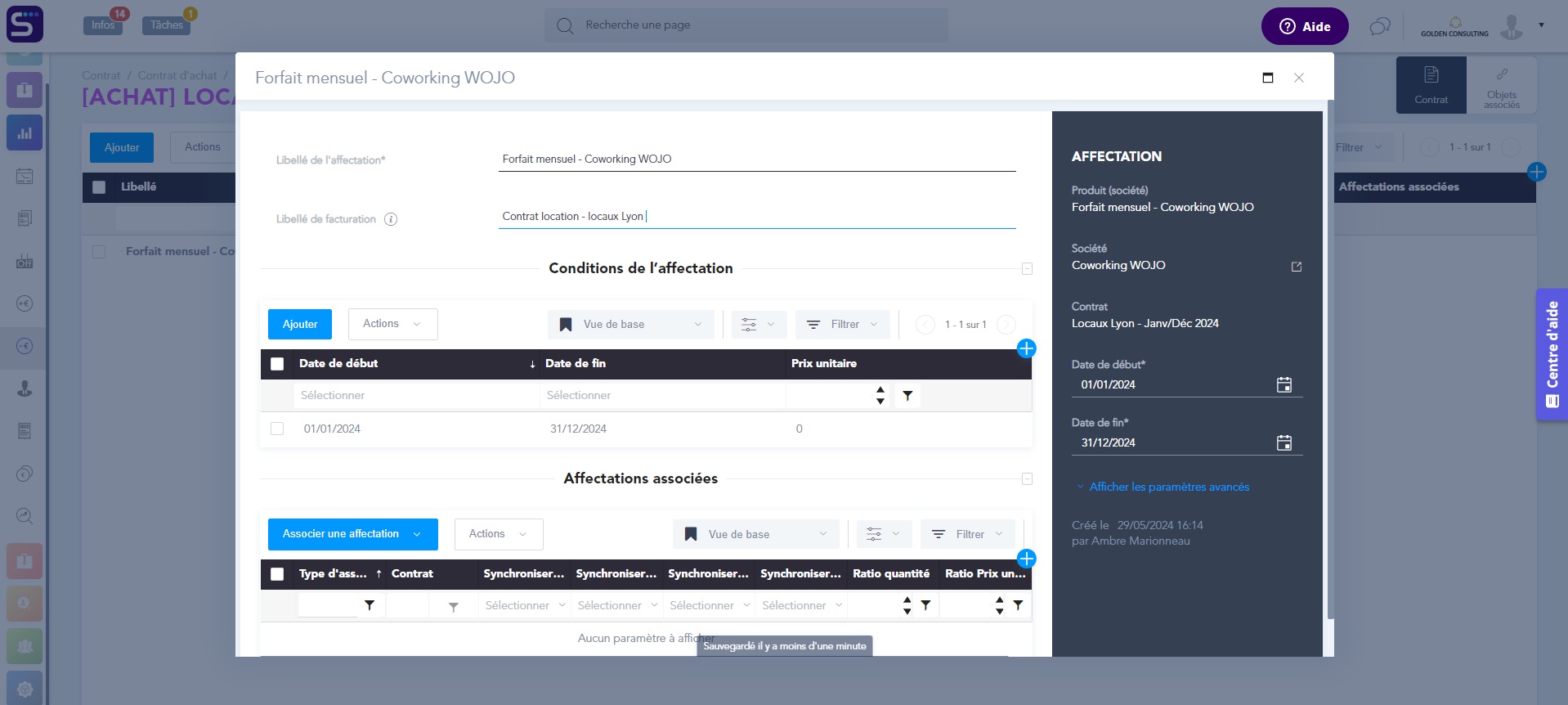Check the Forfait mensuel row checkbox in the background page
The height and width of the screenshot is (705, 1568).
99,252
